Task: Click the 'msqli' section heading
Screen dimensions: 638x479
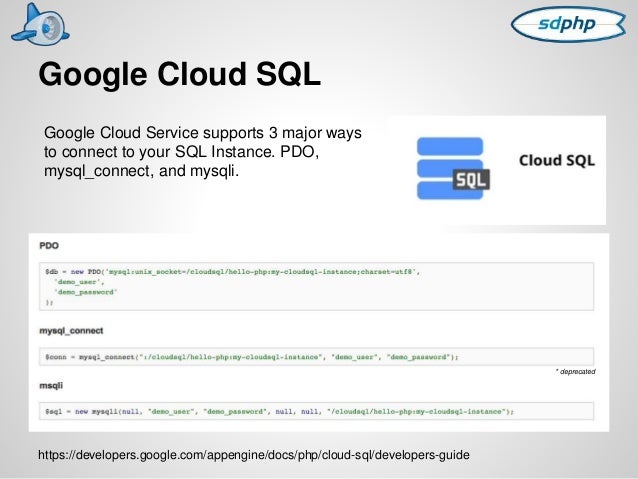Action: pos(51,385)
